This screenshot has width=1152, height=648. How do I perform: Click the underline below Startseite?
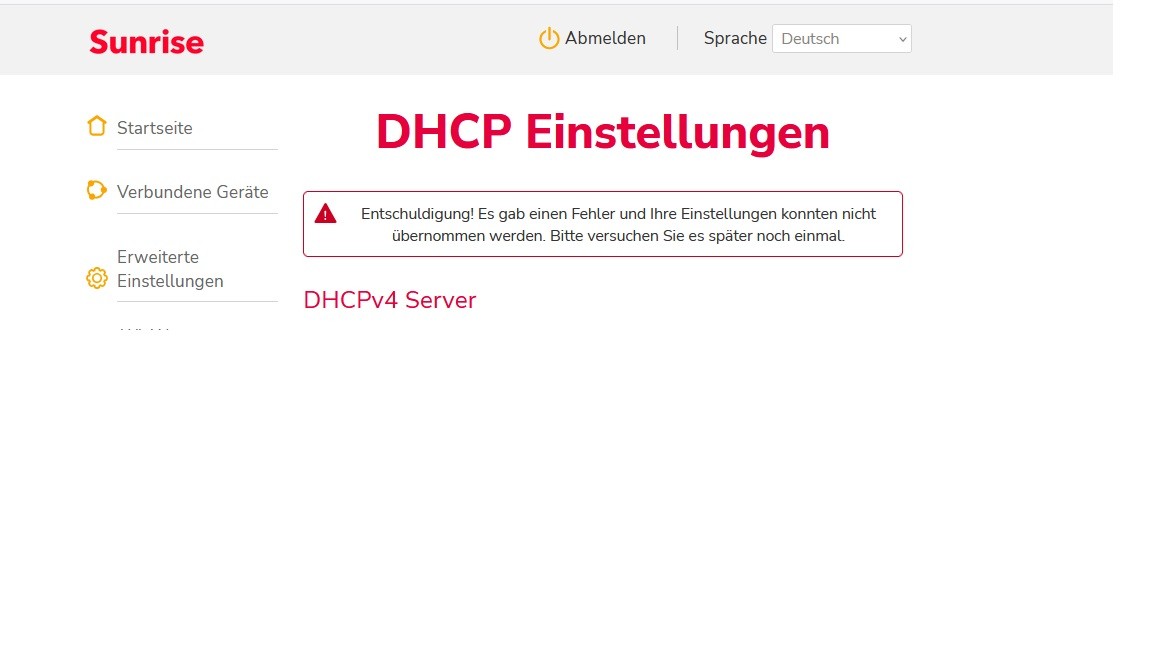tap(197, 150)
